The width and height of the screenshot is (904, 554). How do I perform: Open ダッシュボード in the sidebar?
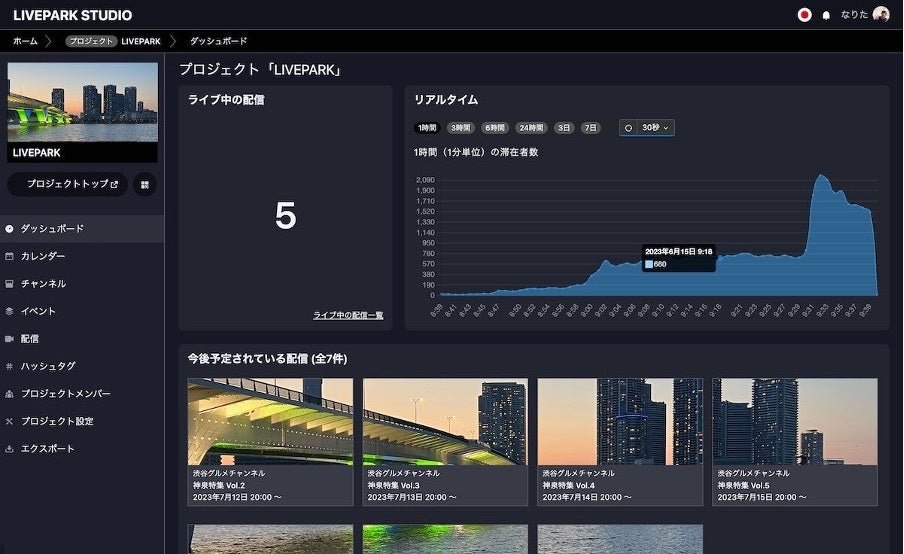(82, 229)
